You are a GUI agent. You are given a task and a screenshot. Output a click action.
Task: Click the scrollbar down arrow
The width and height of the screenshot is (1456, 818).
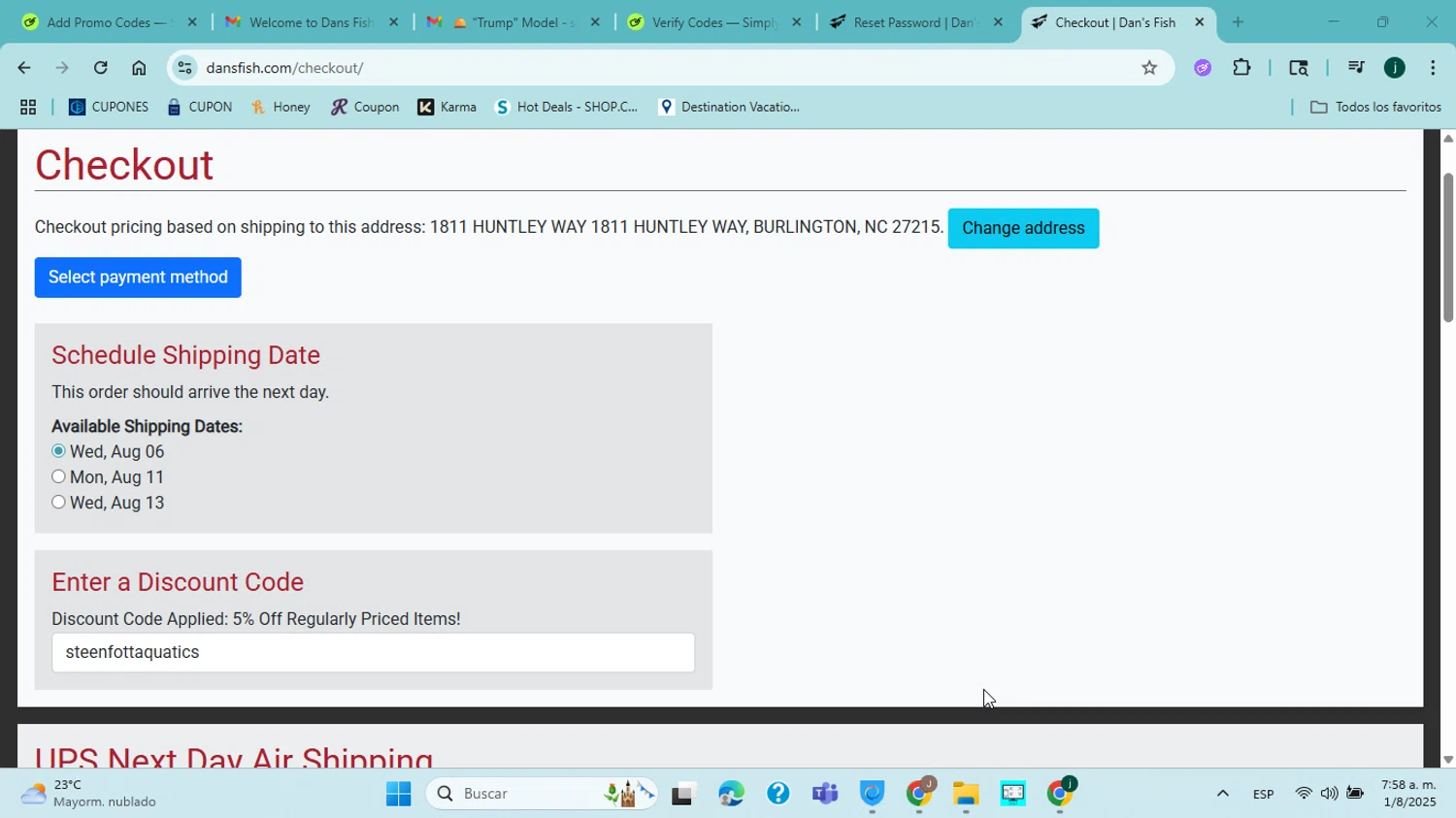pyautogui.click(x=1448, y=760)
